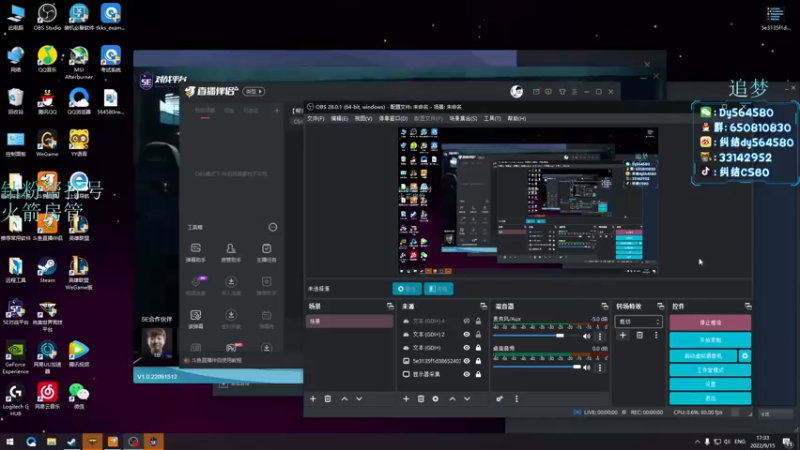The width and height of the screenshot is (800, 450).
Task: Open the transition properties three-dot menu
Action: [x=656, y=335]
